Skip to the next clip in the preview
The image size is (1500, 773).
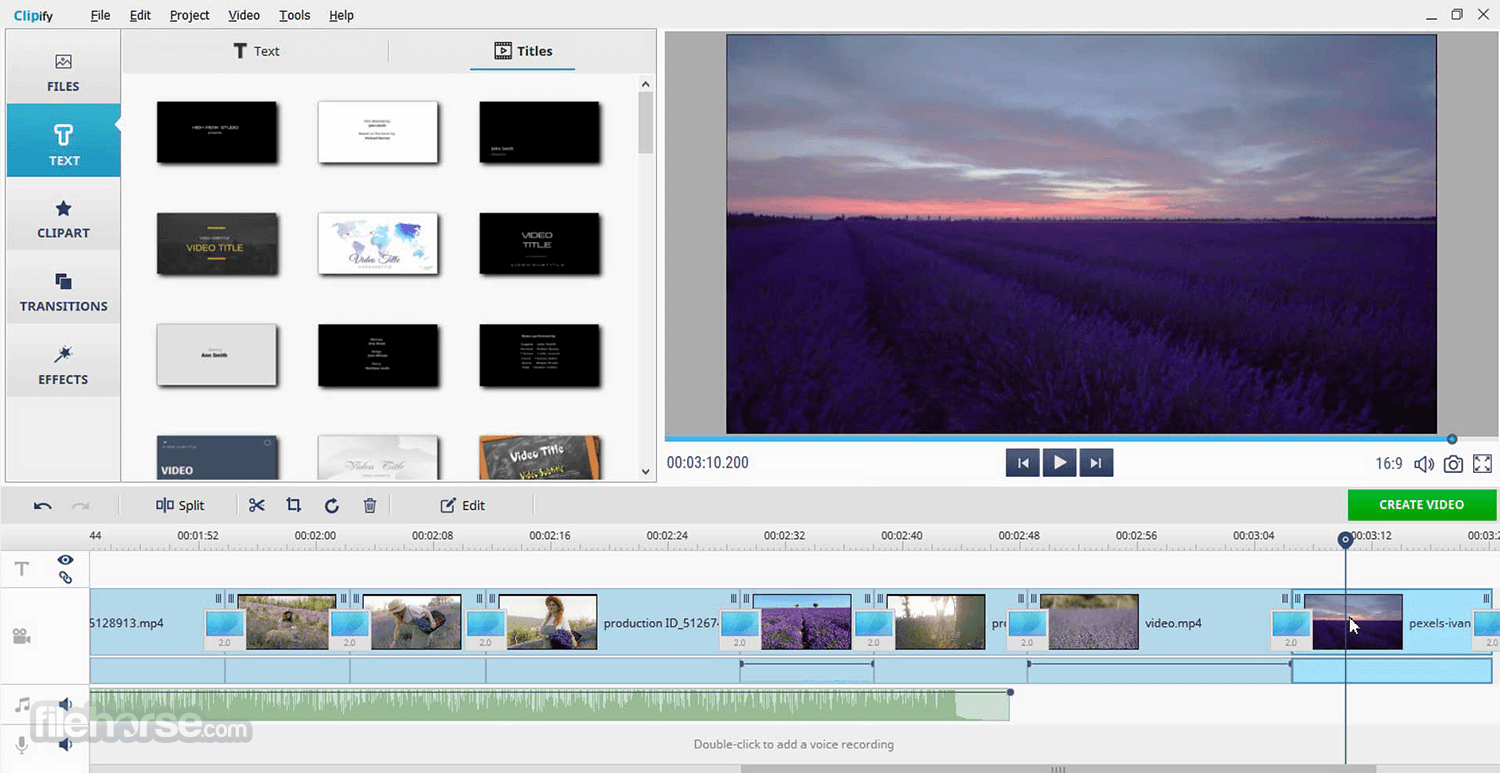[x=1096, y=462]
